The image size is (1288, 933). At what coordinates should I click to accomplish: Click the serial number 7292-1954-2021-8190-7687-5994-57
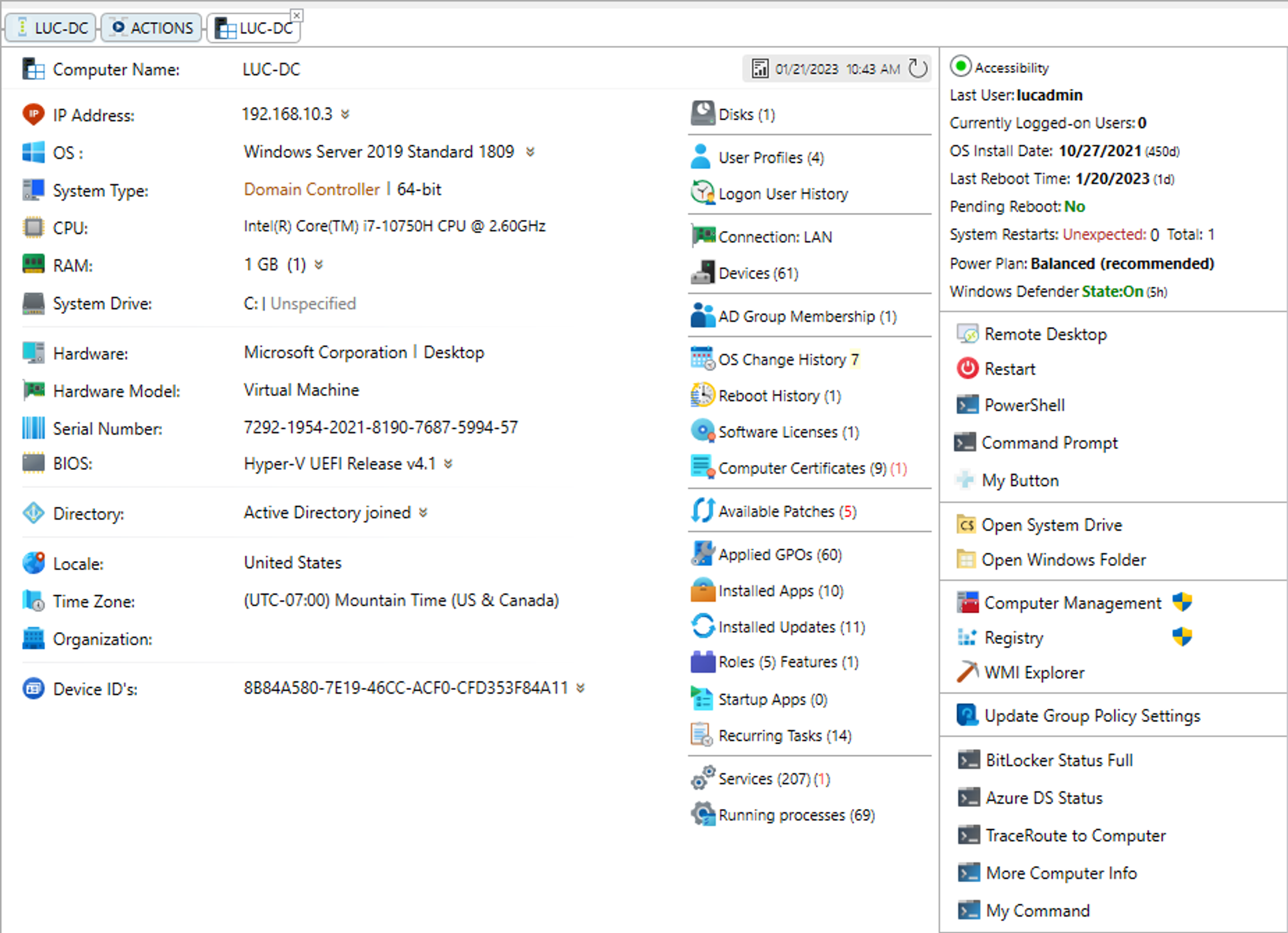point(381,428)
